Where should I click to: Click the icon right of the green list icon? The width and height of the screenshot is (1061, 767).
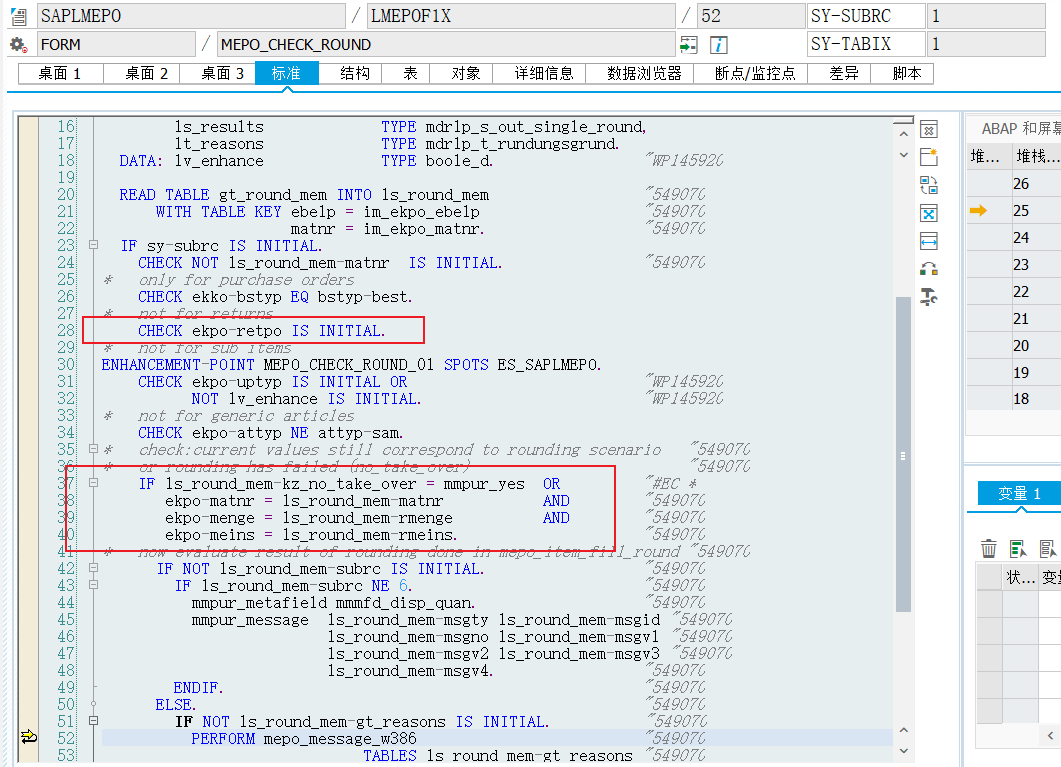pyautogui.click(x=1047, y=548)
